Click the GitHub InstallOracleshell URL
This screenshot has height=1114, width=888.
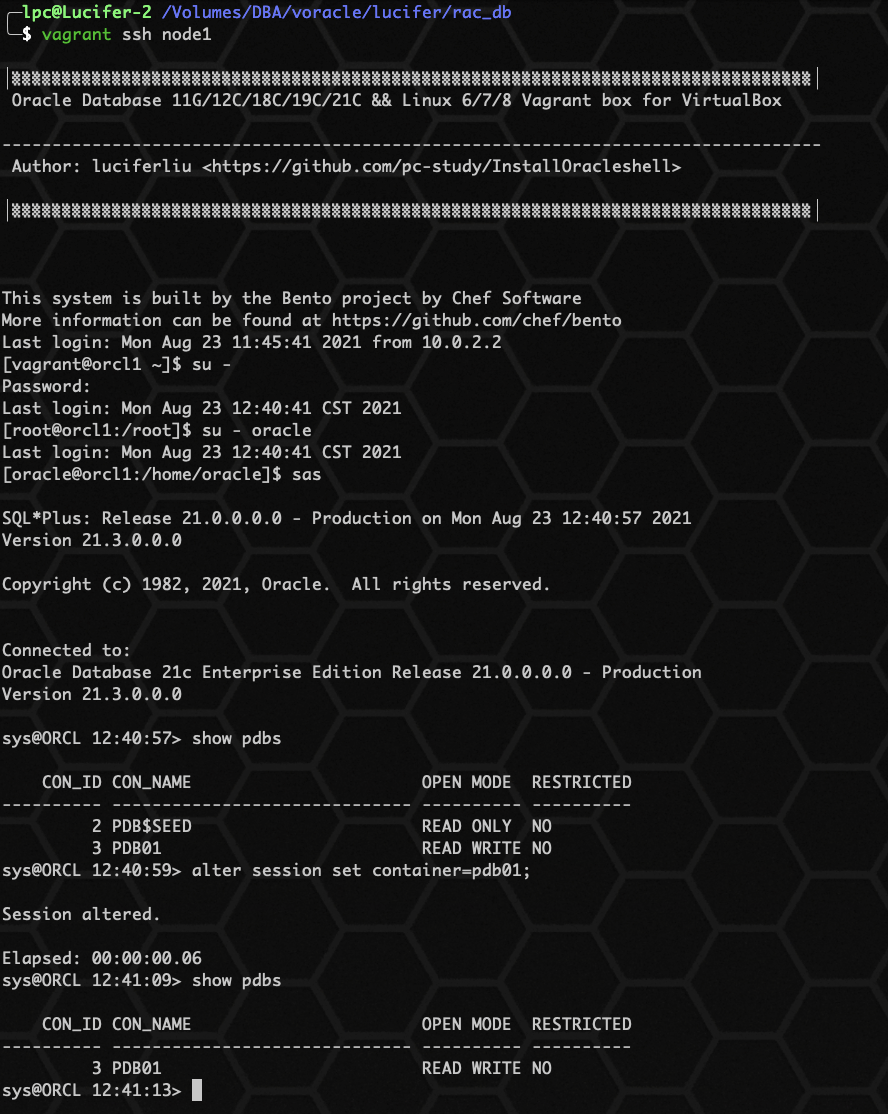[x=442, y=166]
